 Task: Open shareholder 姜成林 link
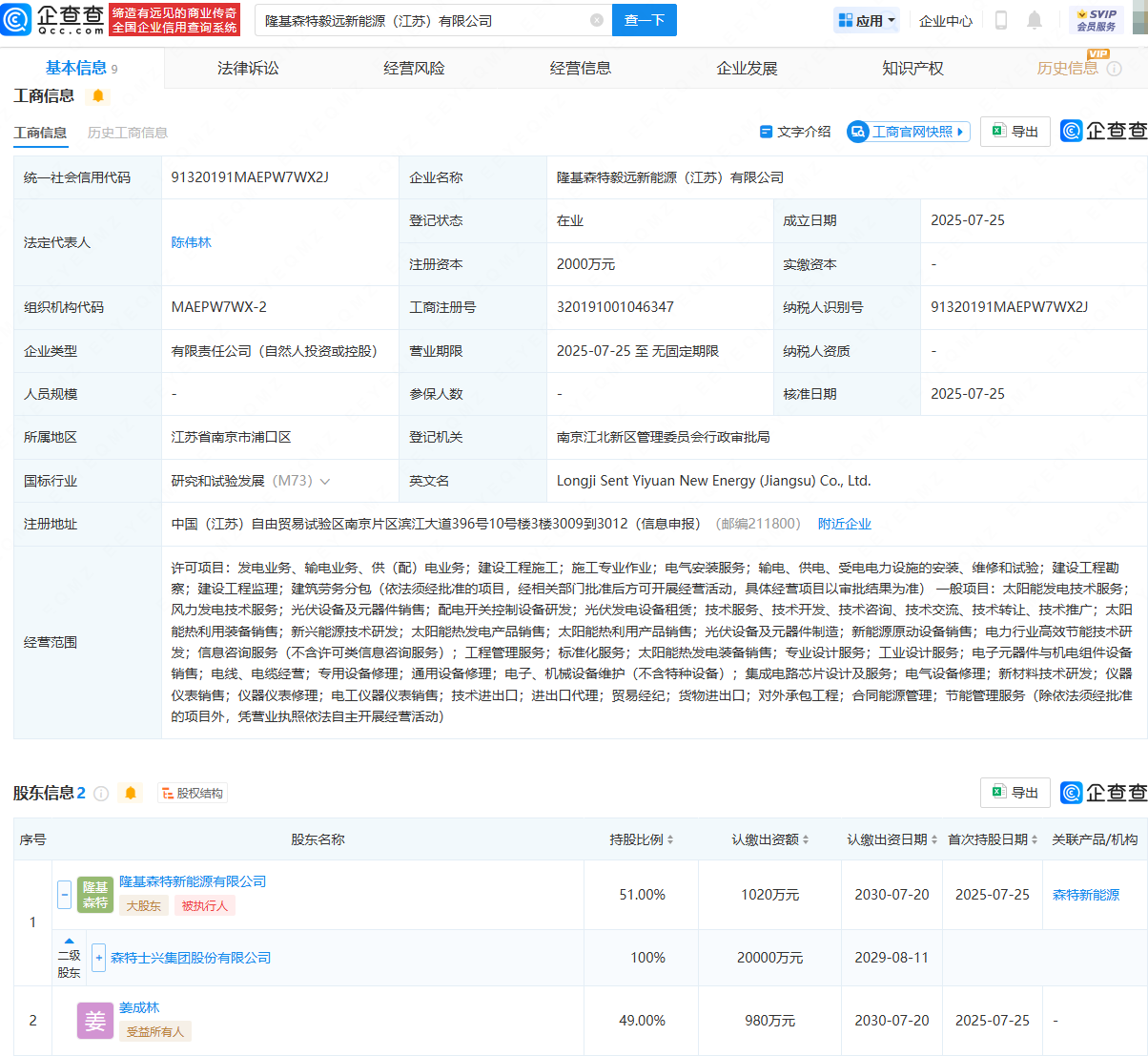(x=139, y=1007)
